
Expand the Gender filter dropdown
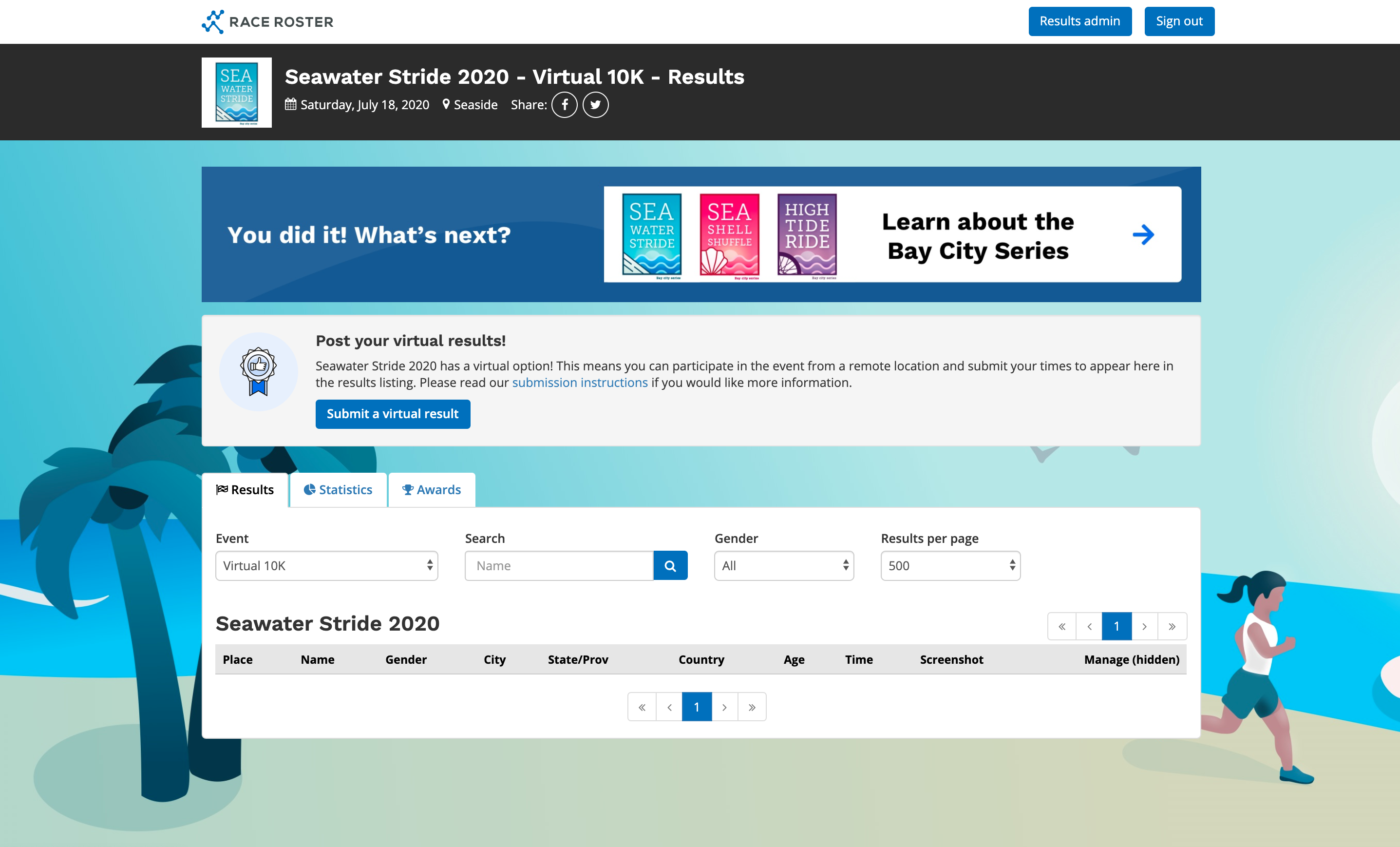click(783, 566)
